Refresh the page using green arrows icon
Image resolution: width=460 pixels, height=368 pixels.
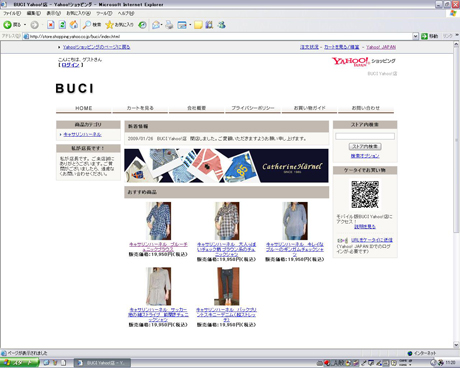(62, 25)
